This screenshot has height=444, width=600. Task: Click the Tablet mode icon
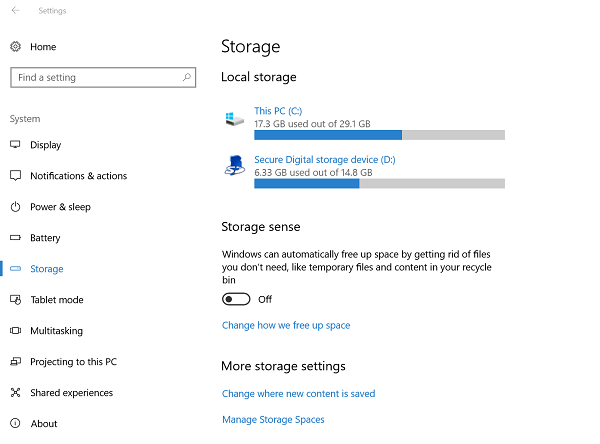[x=15, y=300]
